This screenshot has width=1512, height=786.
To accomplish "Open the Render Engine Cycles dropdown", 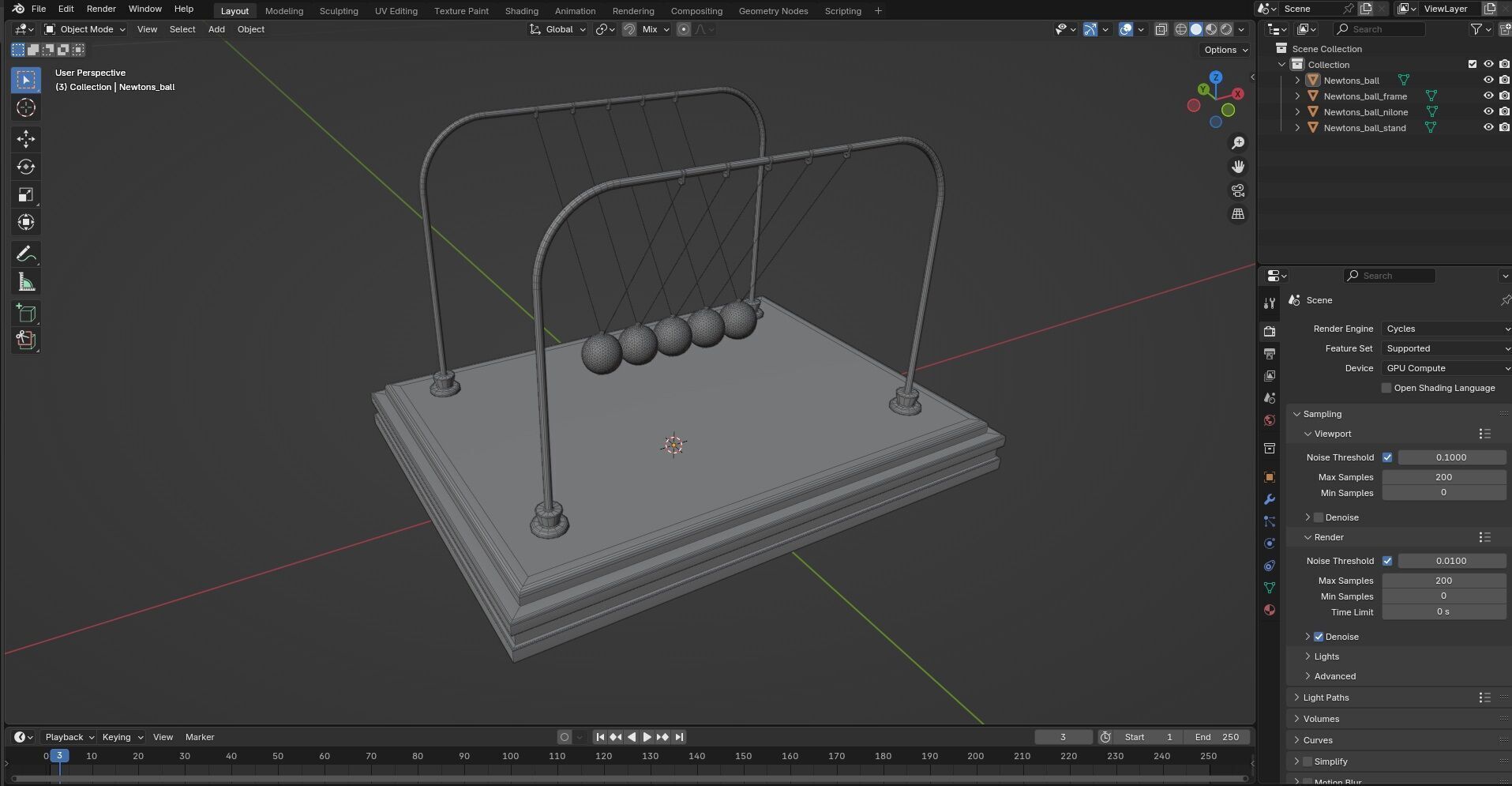I will pyautogui.click(x=1446, y=329).
